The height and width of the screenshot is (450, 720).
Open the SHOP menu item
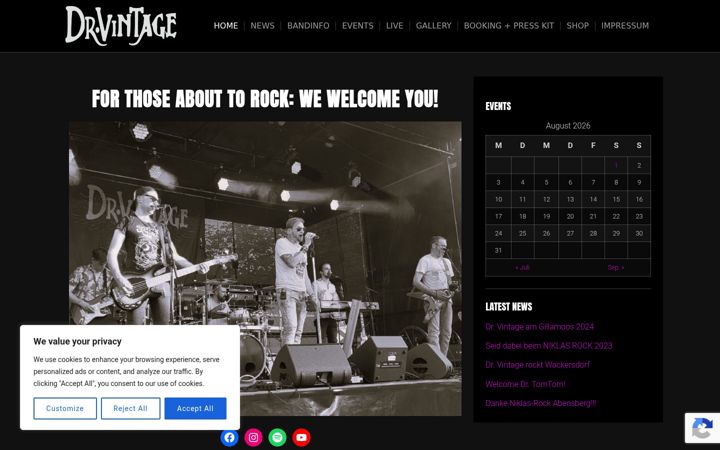(578, 26)
